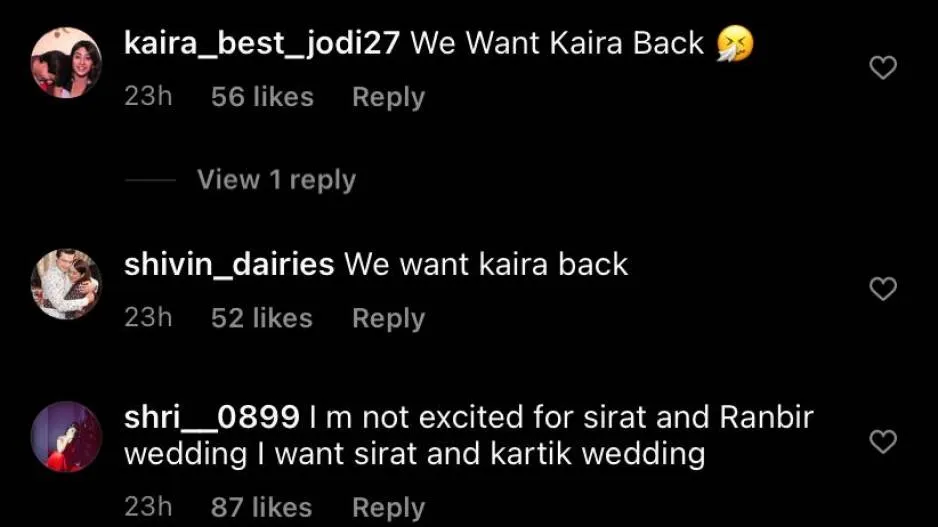This screenshot has height=527, width=938.
Task: Like the kaira_best_jodi27 comment with heart icon
Action: [x=883, y=67]
